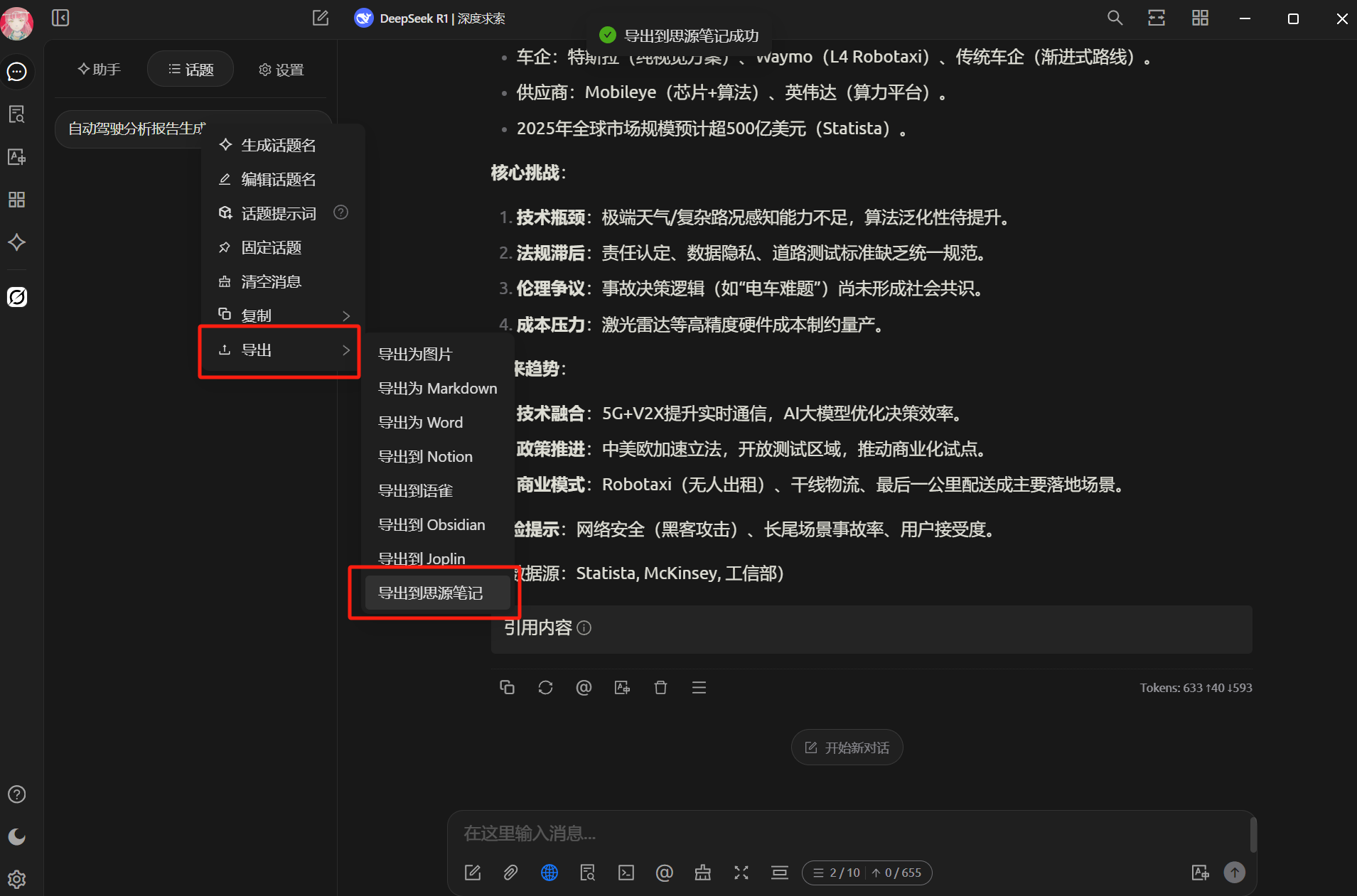Switch to the 助手 tab

tap(100, 70)
